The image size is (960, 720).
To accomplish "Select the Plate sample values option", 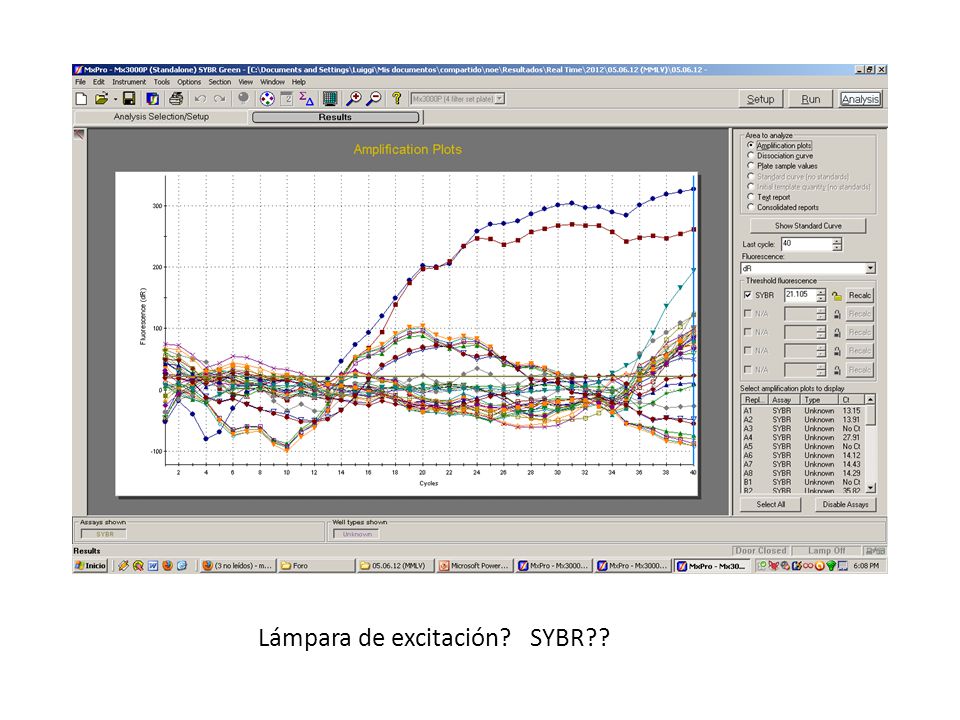I will point(751,166).
